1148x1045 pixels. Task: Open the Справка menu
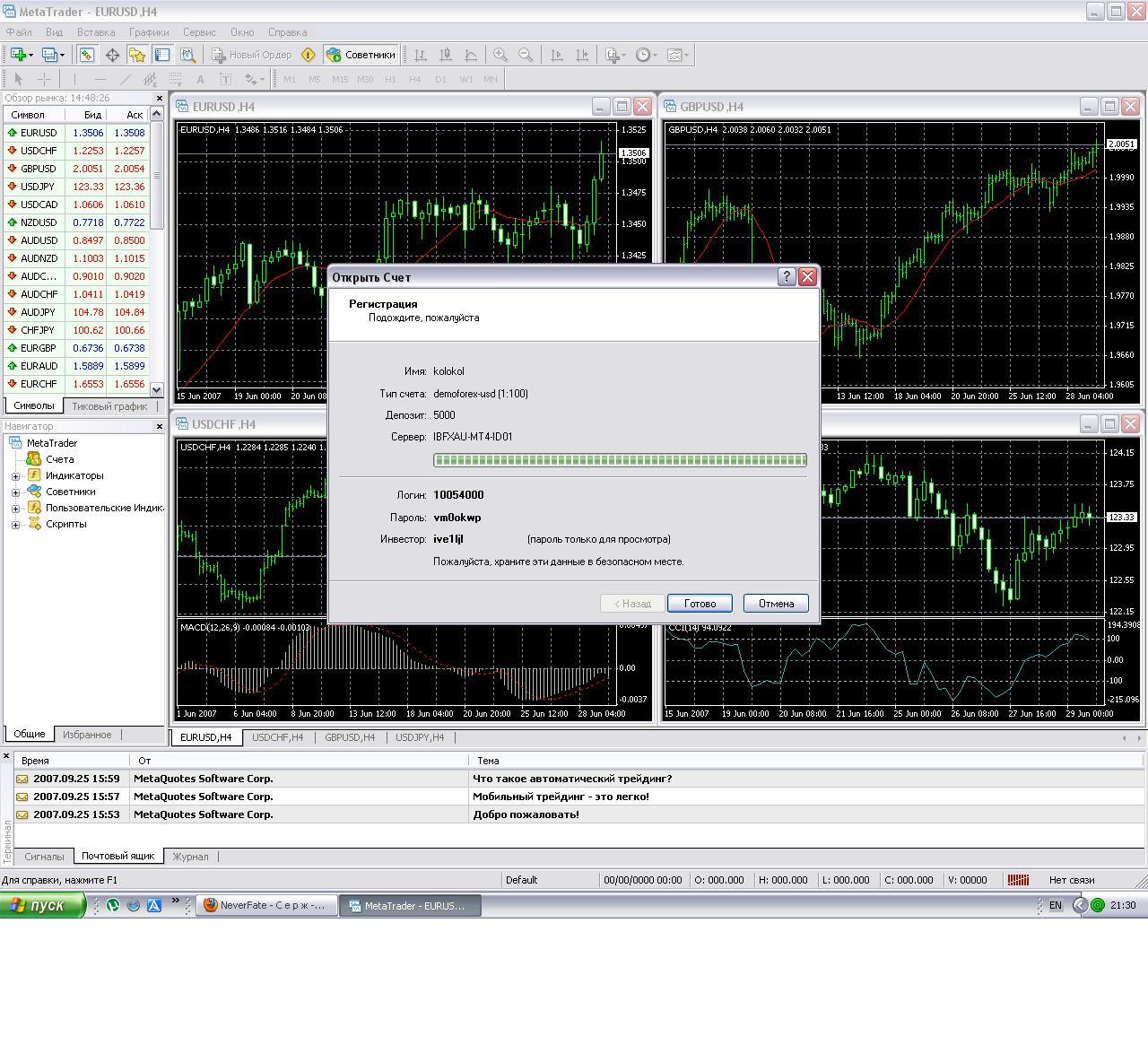pos(287,31)
